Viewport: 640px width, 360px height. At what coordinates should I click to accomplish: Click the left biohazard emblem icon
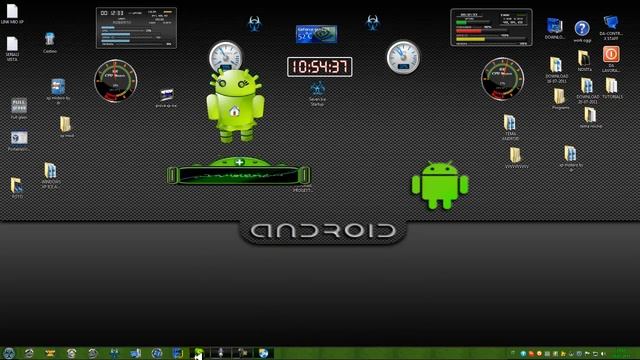(255, 24)
